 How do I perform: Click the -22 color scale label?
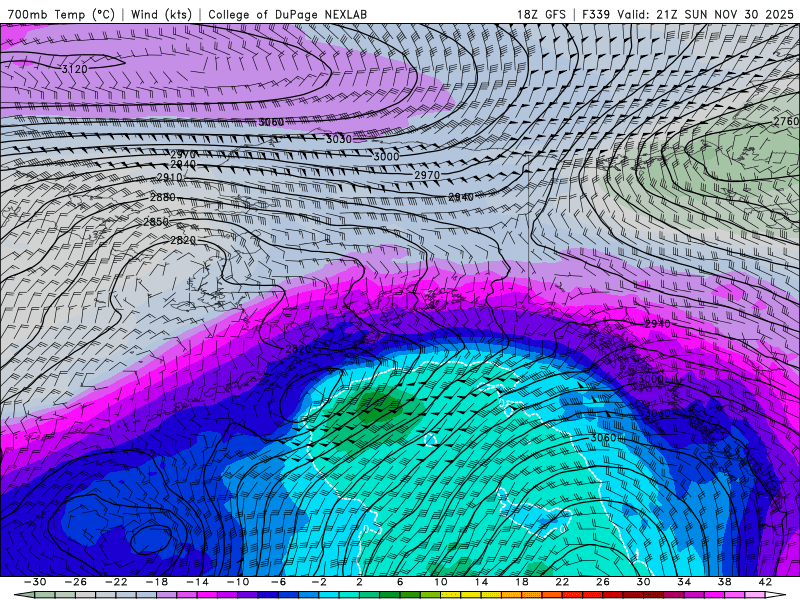coord(116,582)
